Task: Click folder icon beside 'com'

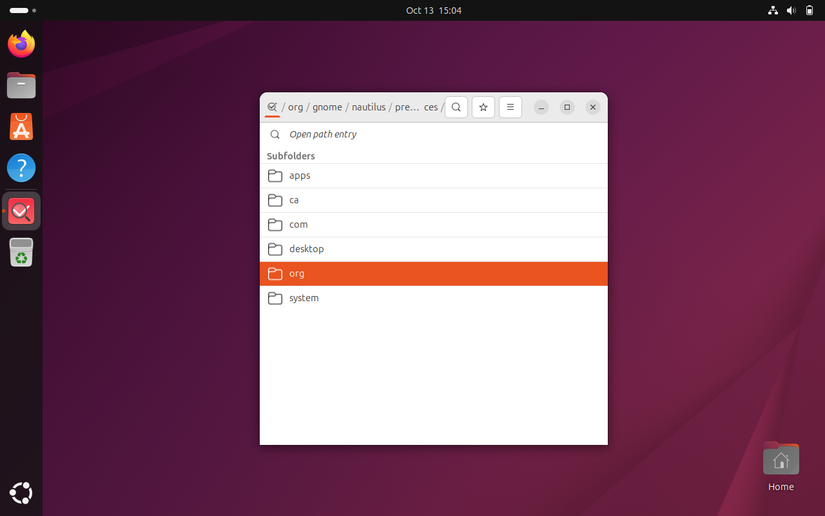Action: click(x=275, y=225)
